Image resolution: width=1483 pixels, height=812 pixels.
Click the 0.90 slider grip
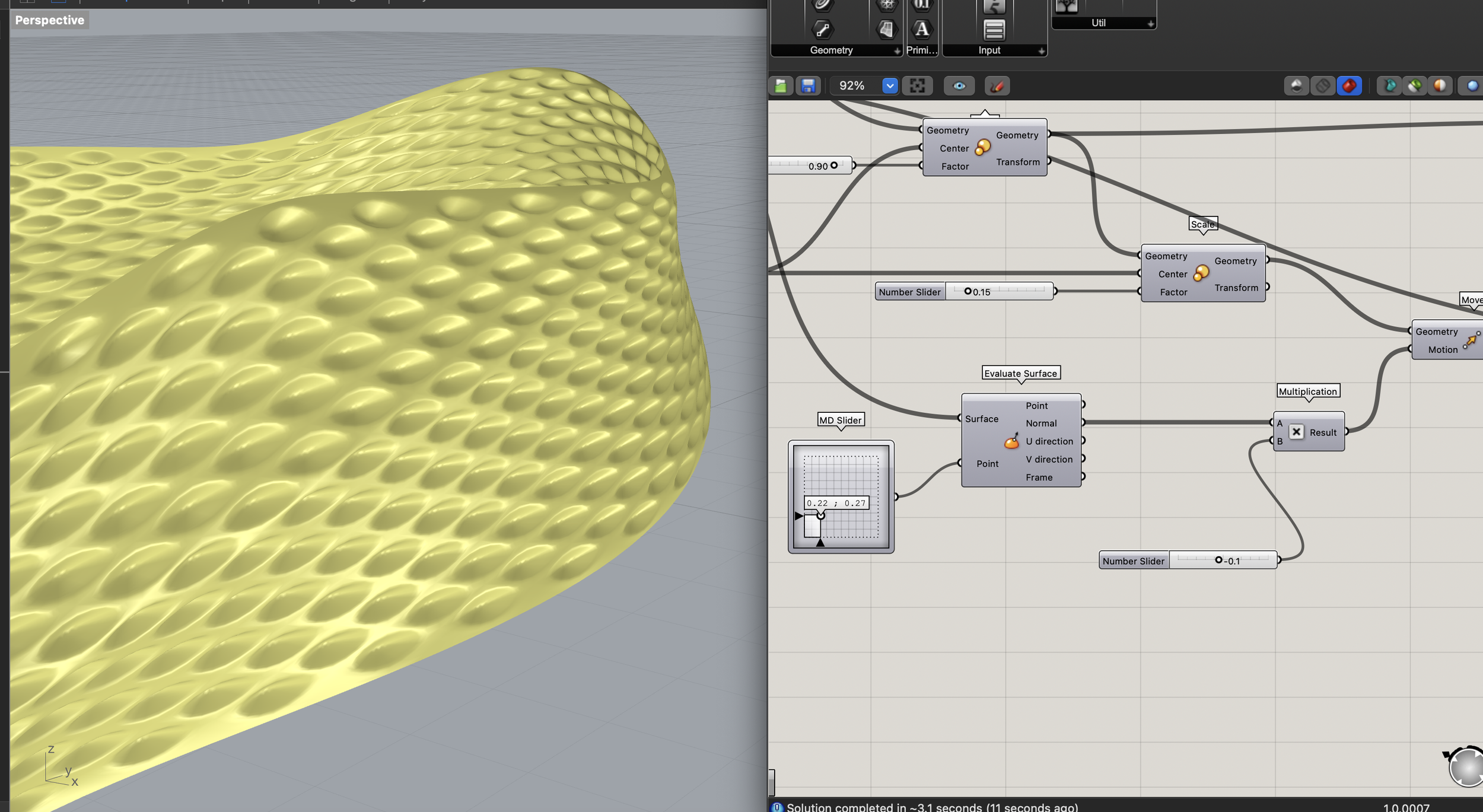834,165
